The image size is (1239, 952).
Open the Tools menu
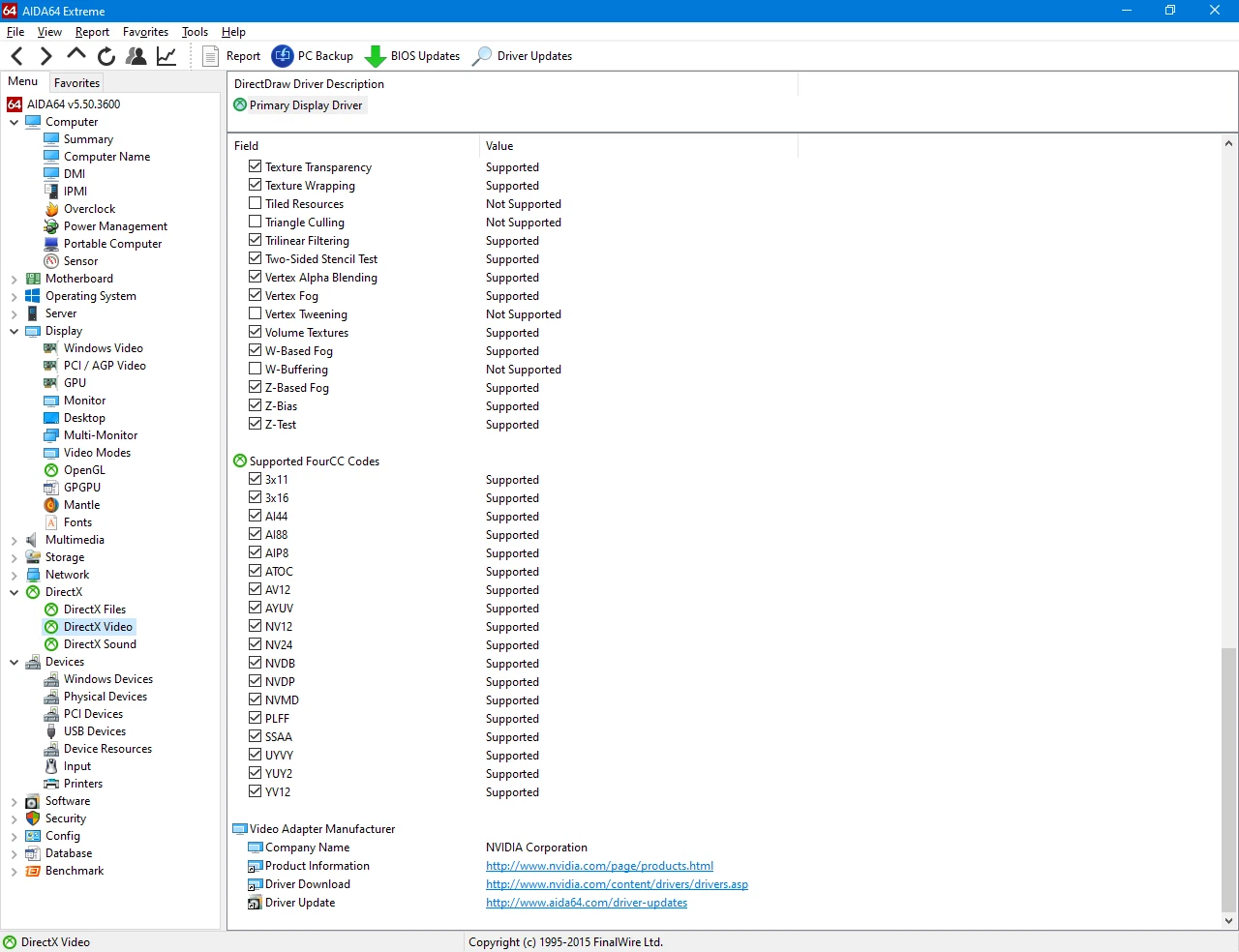pos(195,32)
